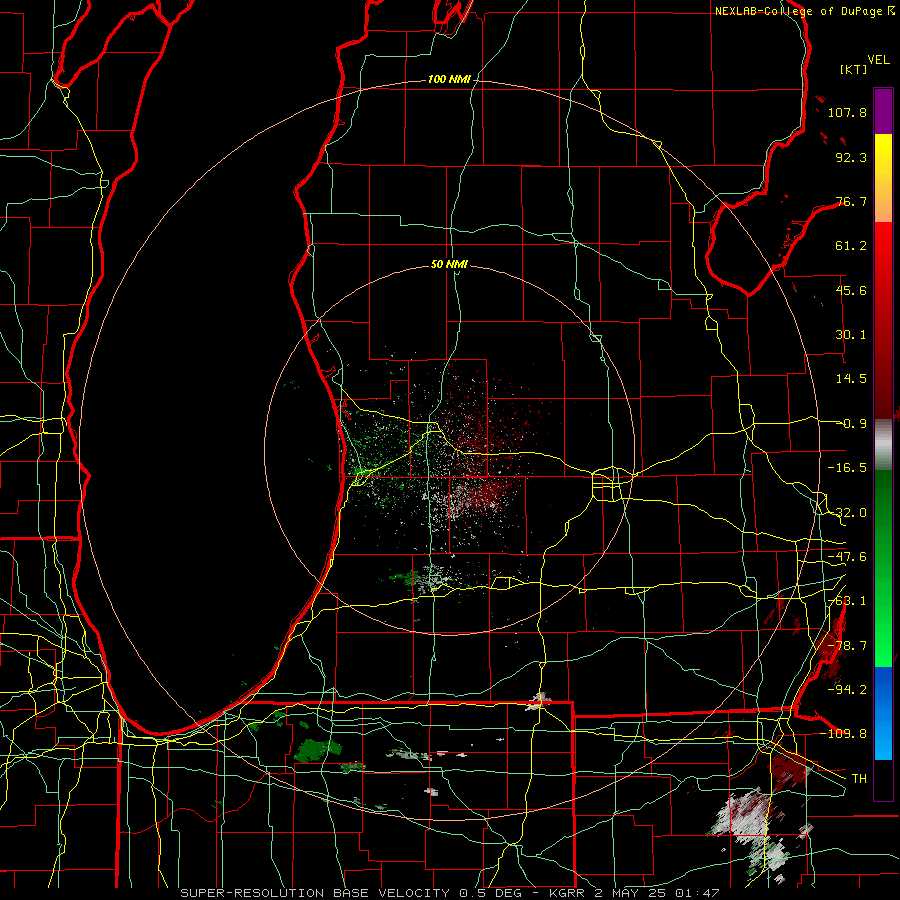
Task: Click the 14.5 velocity scale value
Action: pyautogui.click(x=851, y=379)
